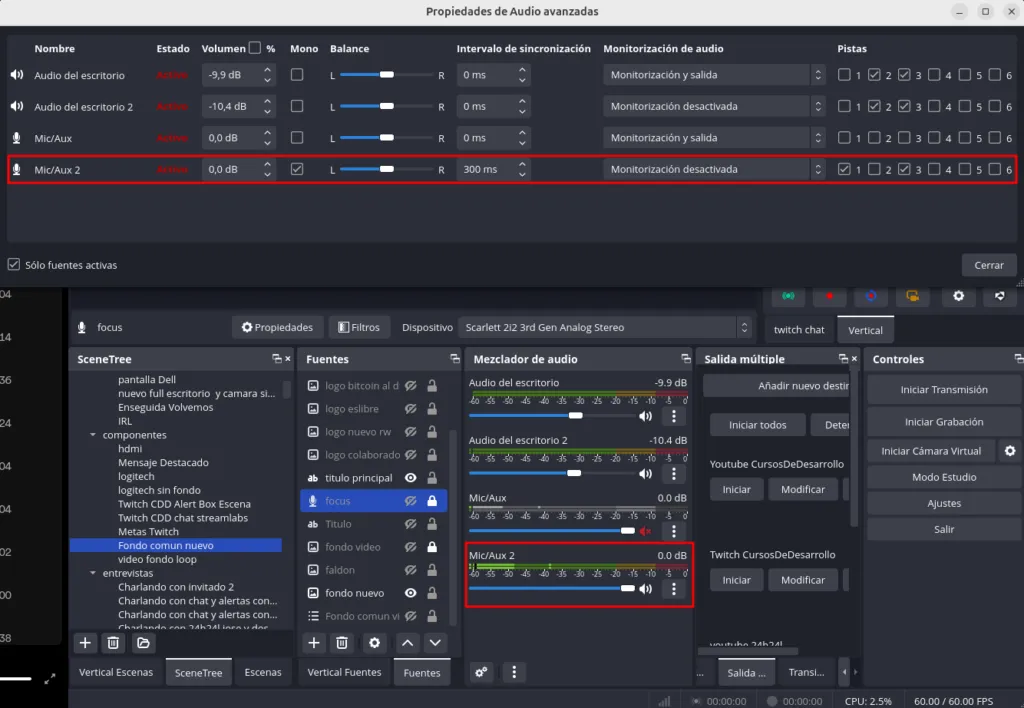
Task: Unlock the focus source padlock icon
Action: click(x=432, y=501)
